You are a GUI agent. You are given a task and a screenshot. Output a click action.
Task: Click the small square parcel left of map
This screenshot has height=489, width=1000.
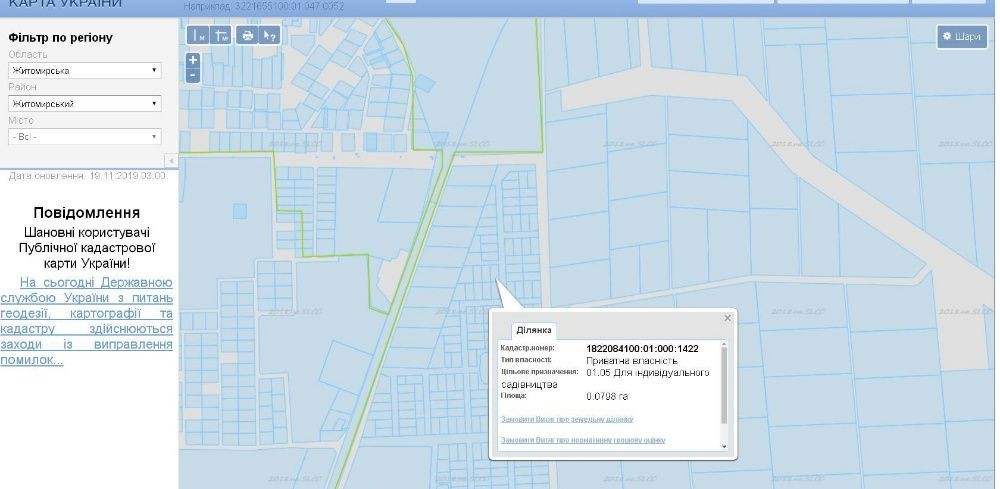tap(239, 211)
